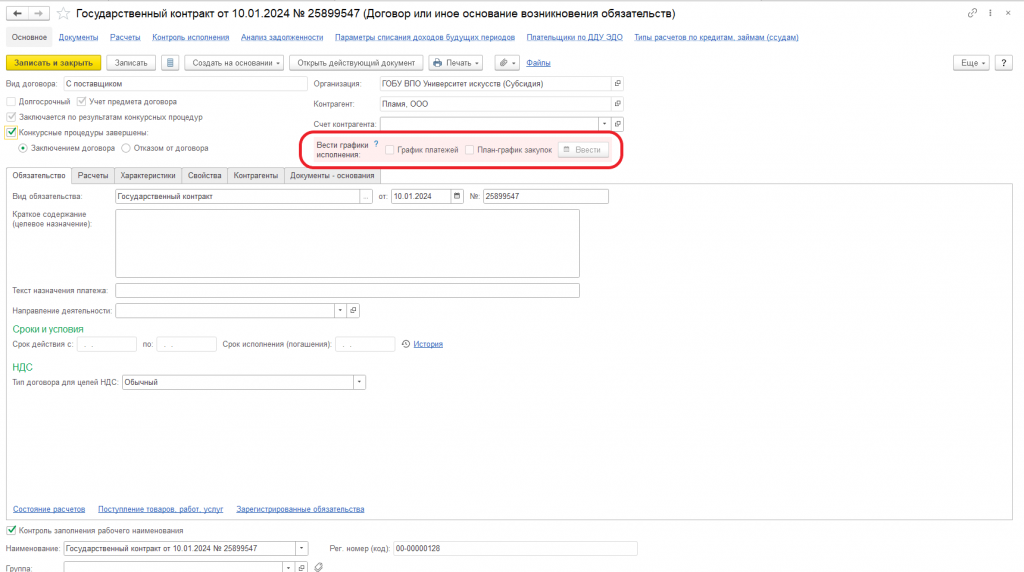Click the document list icon beside Записать
Image resolution: width=1024 pixels, height=572 pixels.
[x=170, y=63]
